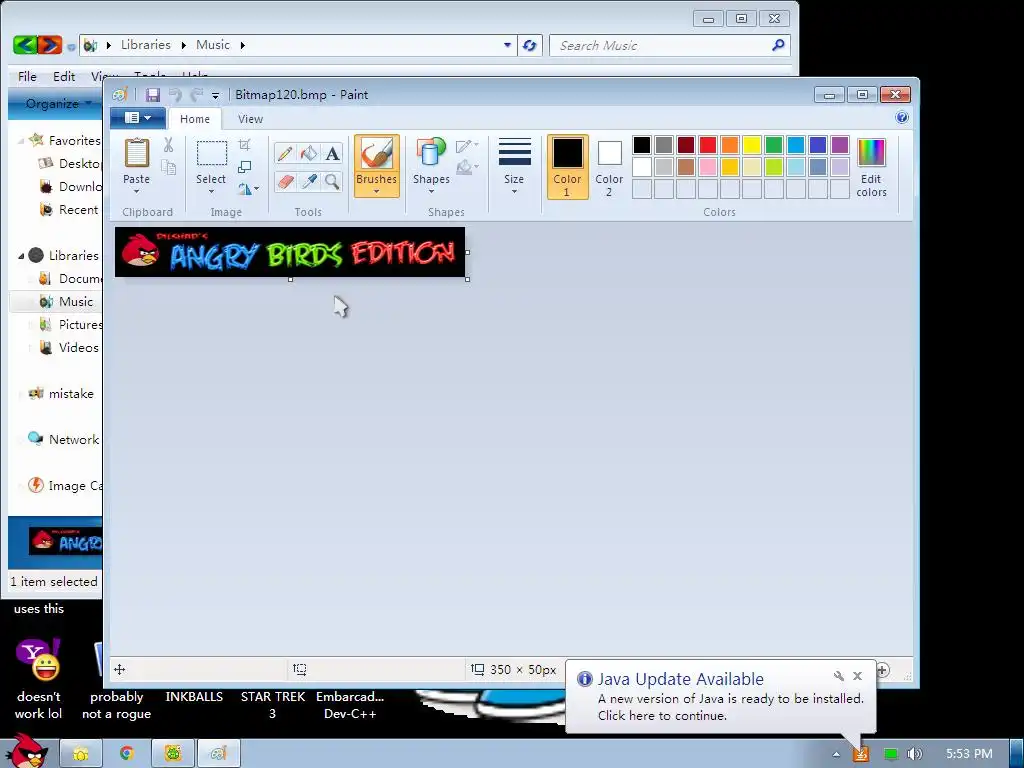Click Music in Explorer address breadcrumb
1024x768 pixels.
tap(213, 44)
